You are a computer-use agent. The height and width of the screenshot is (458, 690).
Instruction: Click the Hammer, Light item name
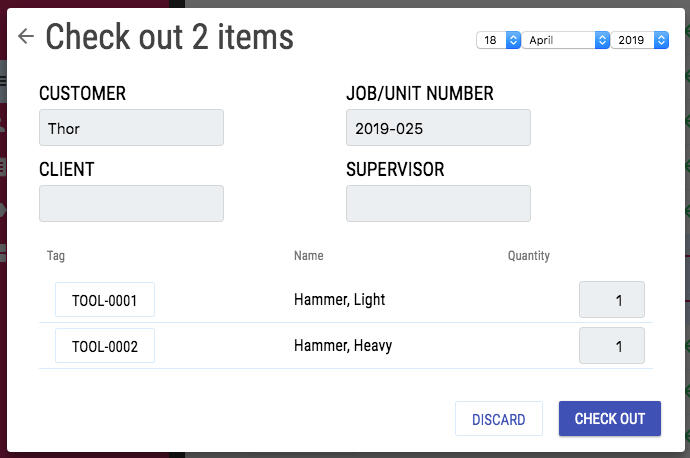[x=339, y=300]
